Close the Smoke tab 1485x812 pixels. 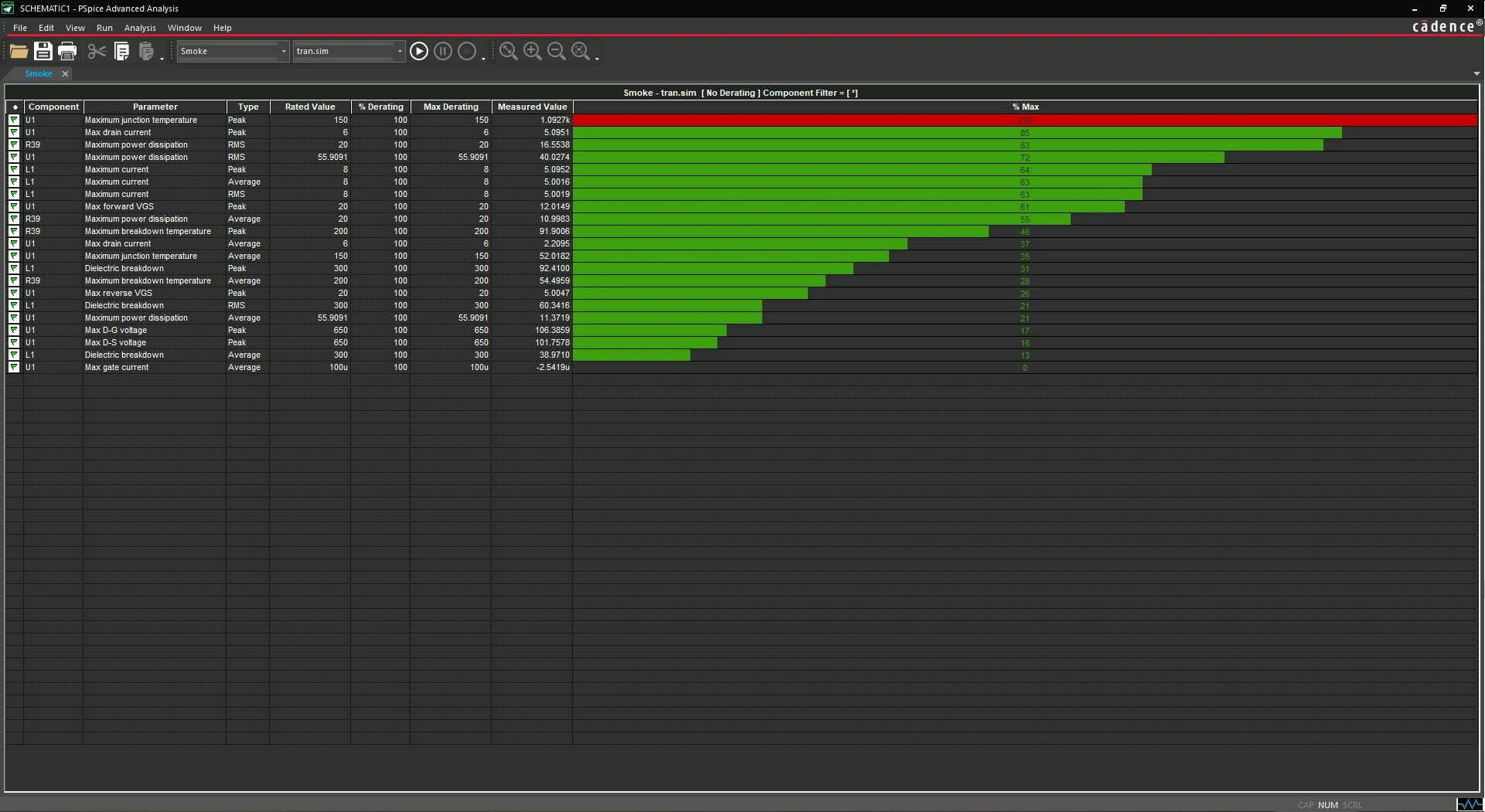[x=65, y=73]
